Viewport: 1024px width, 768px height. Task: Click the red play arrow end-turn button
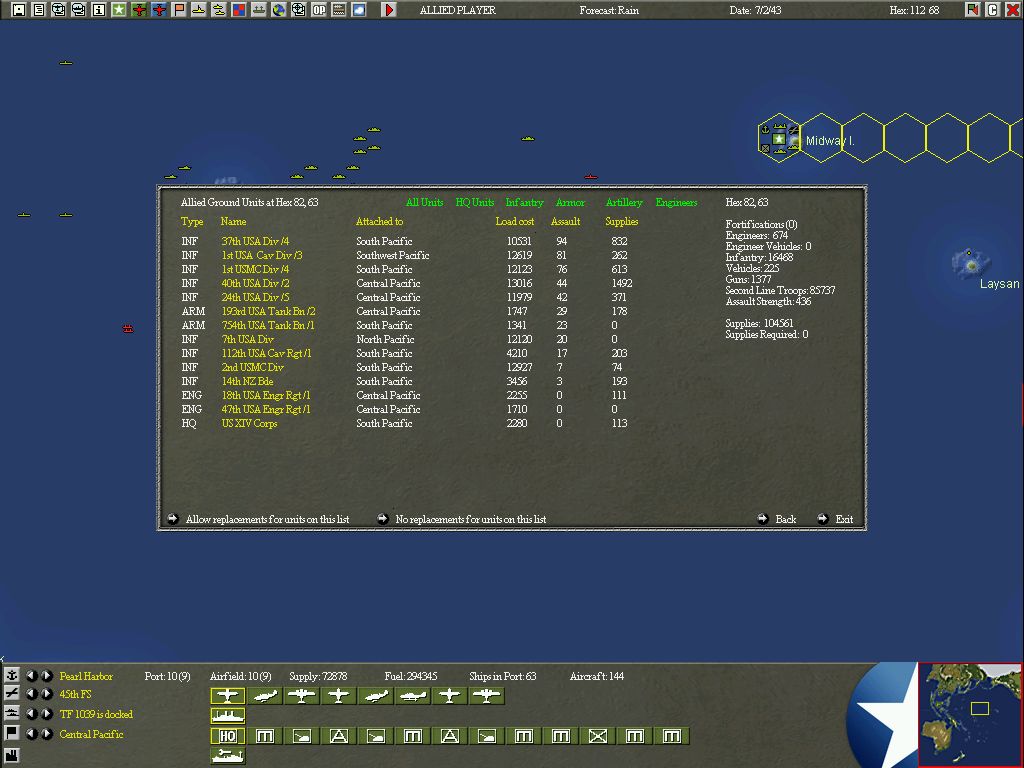tap(389, 10)
